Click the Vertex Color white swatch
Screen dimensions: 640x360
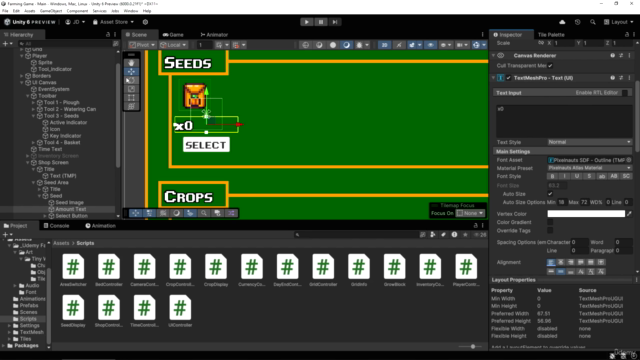pyautogui.click(x=586, y=213)
